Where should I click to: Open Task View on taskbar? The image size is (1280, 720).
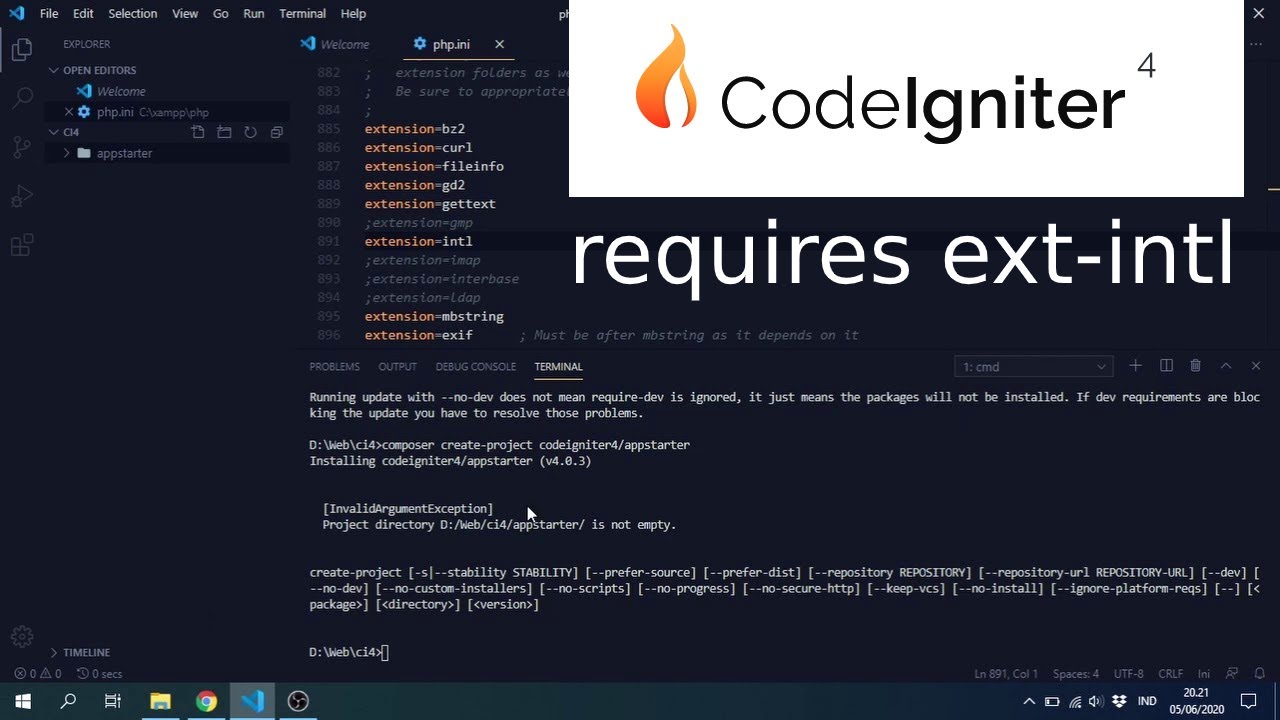click(x=113, y=701)
